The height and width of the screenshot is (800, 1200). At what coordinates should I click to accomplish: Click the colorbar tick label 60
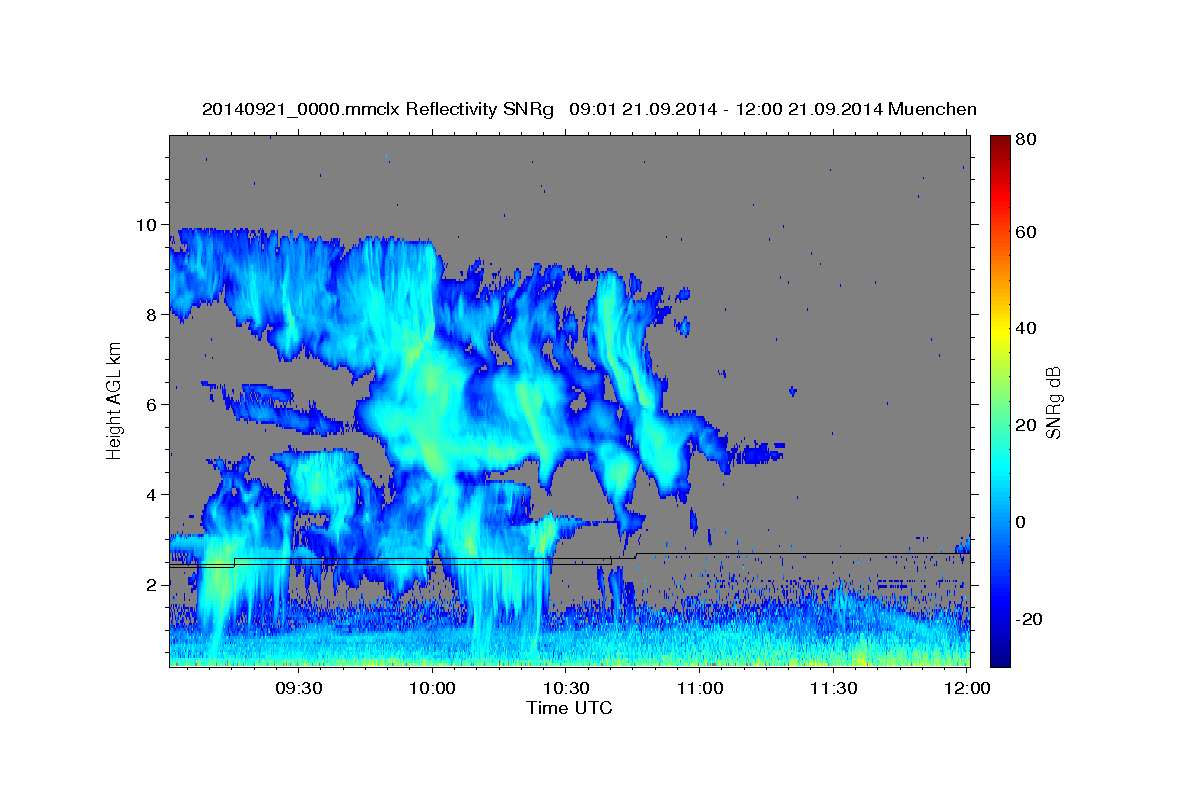(1028, 232)
